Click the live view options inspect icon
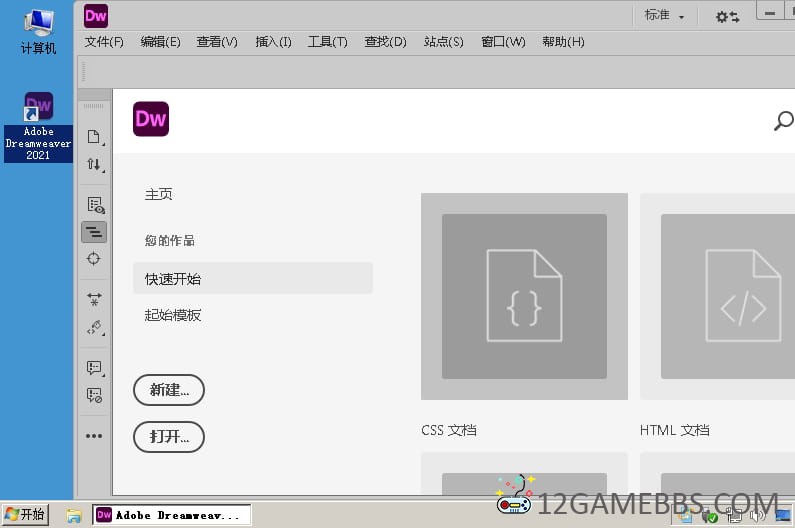 95,205
